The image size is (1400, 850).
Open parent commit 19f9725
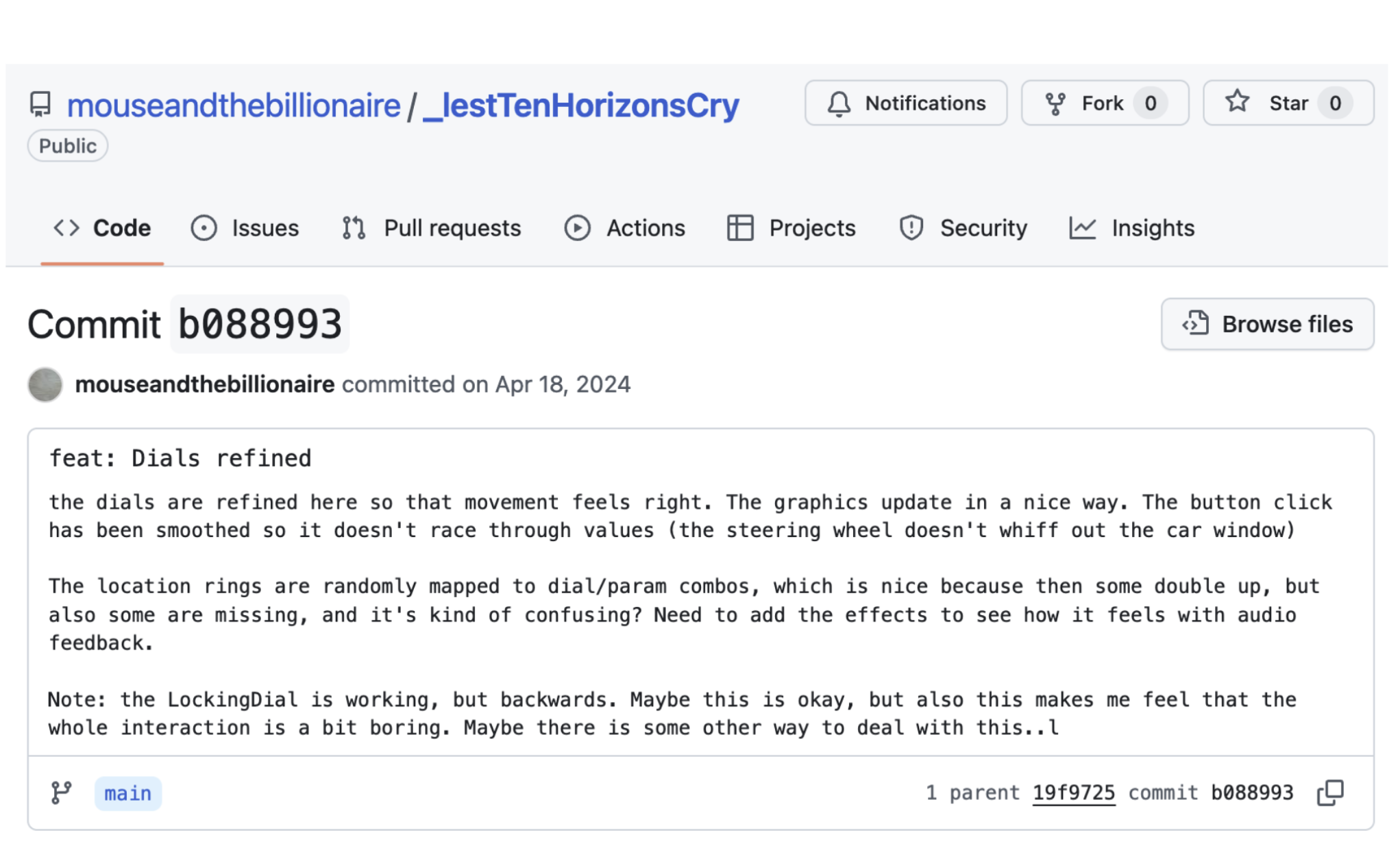pyautogui.click(x=1073, y=792)
